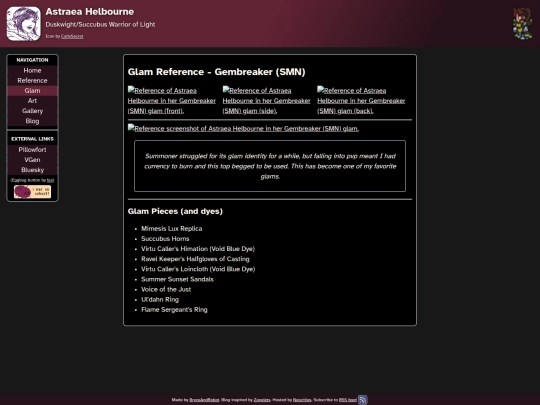Open the Home navigation item
This screenshot has width=540, height=405.
(x=32, y=70)
